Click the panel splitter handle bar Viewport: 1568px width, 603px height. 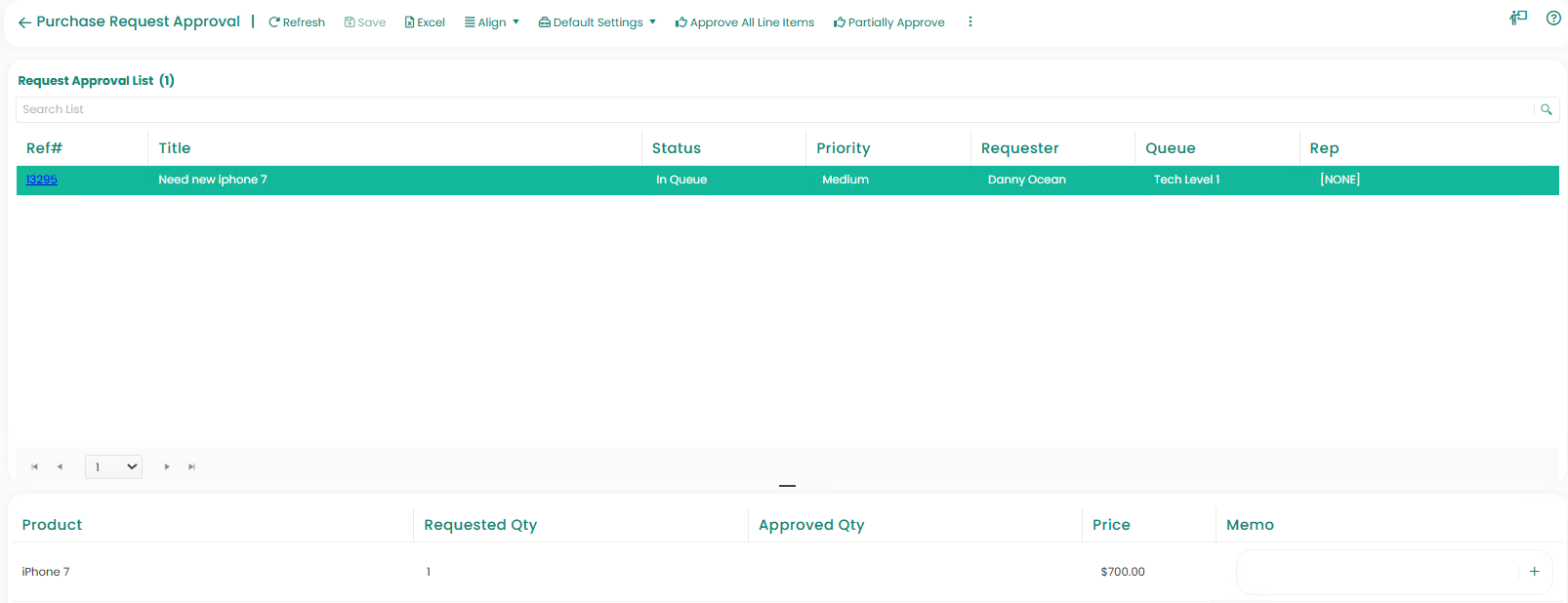(x=787, y=485)
